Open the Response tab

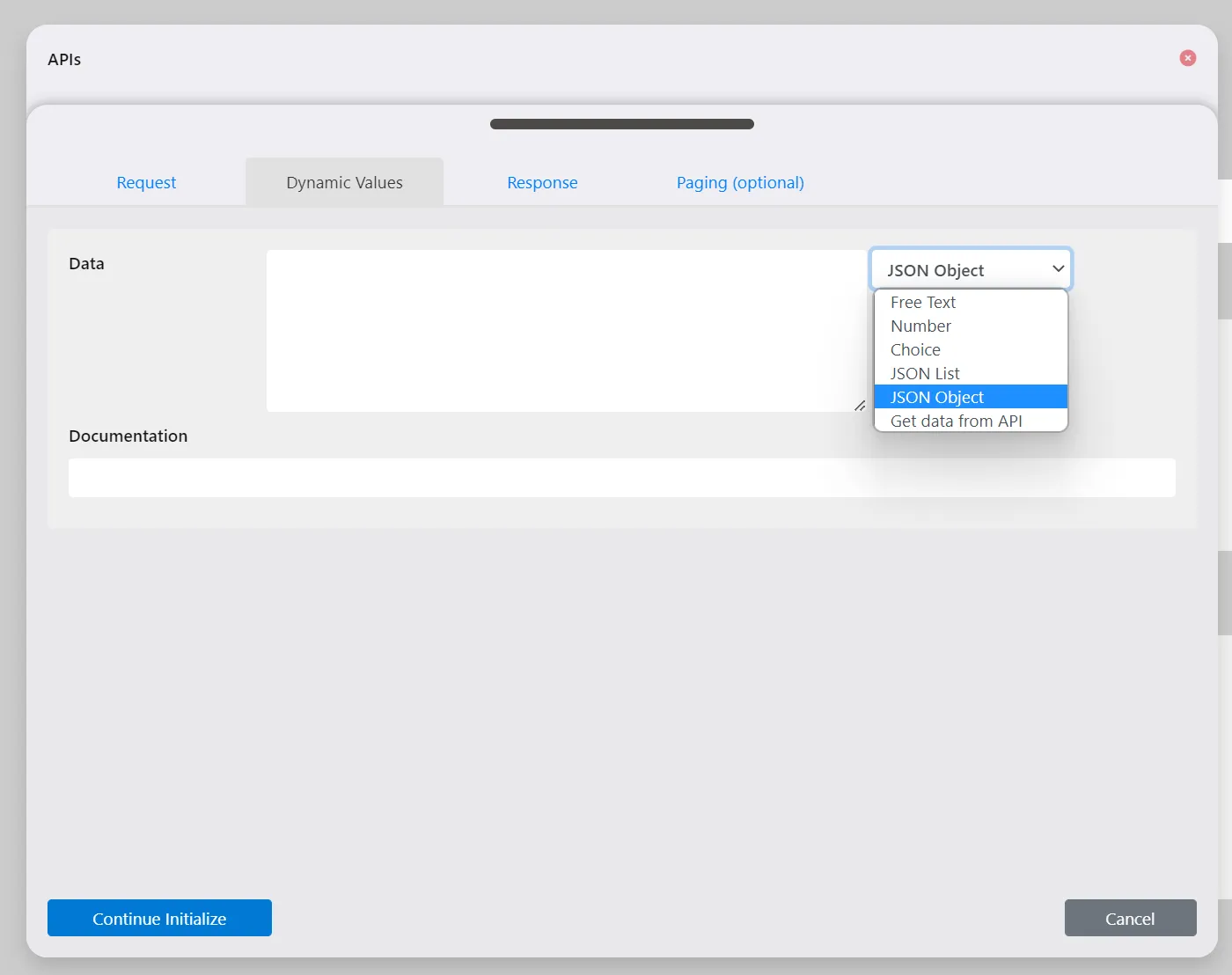pos(542,182)
